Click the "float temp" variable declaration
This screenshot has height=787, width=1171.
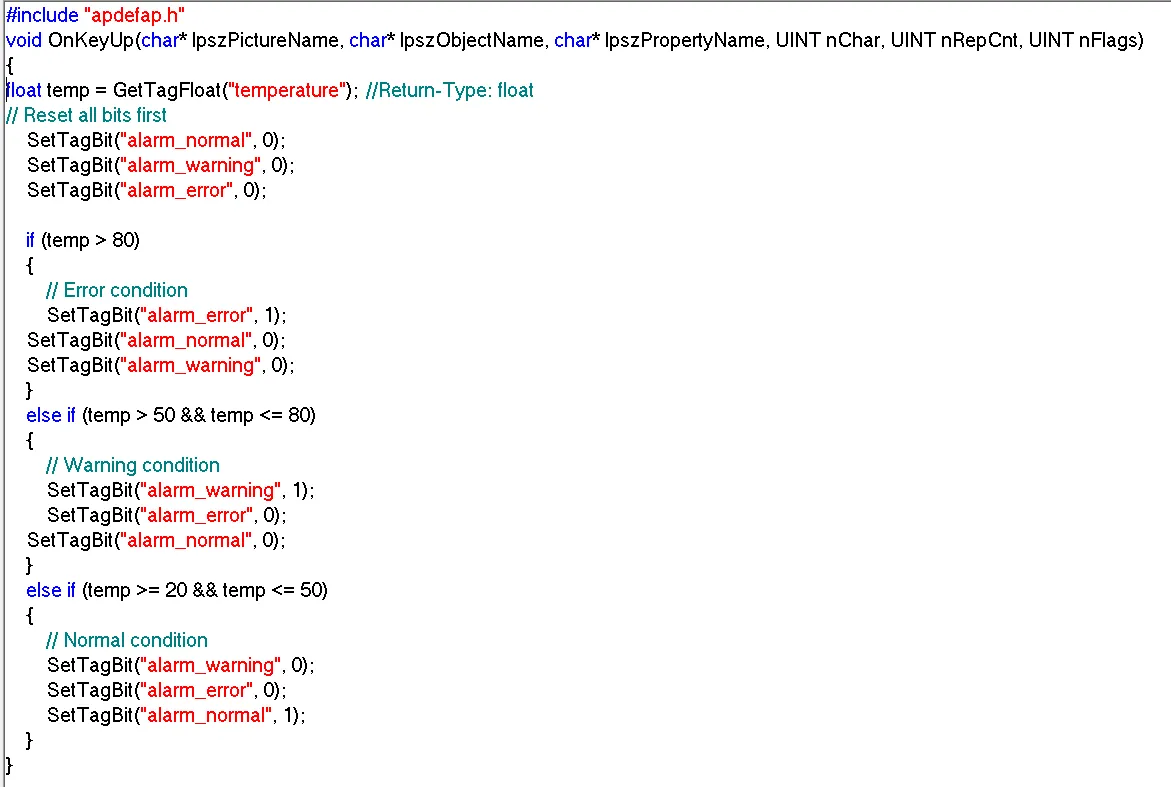pyautogui.click(x=48, y=90)
